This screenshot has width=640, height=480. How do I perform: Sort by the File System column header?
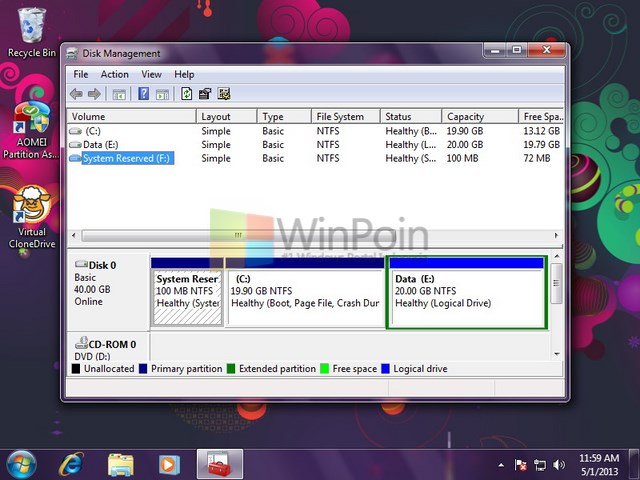tap(346, 116)
